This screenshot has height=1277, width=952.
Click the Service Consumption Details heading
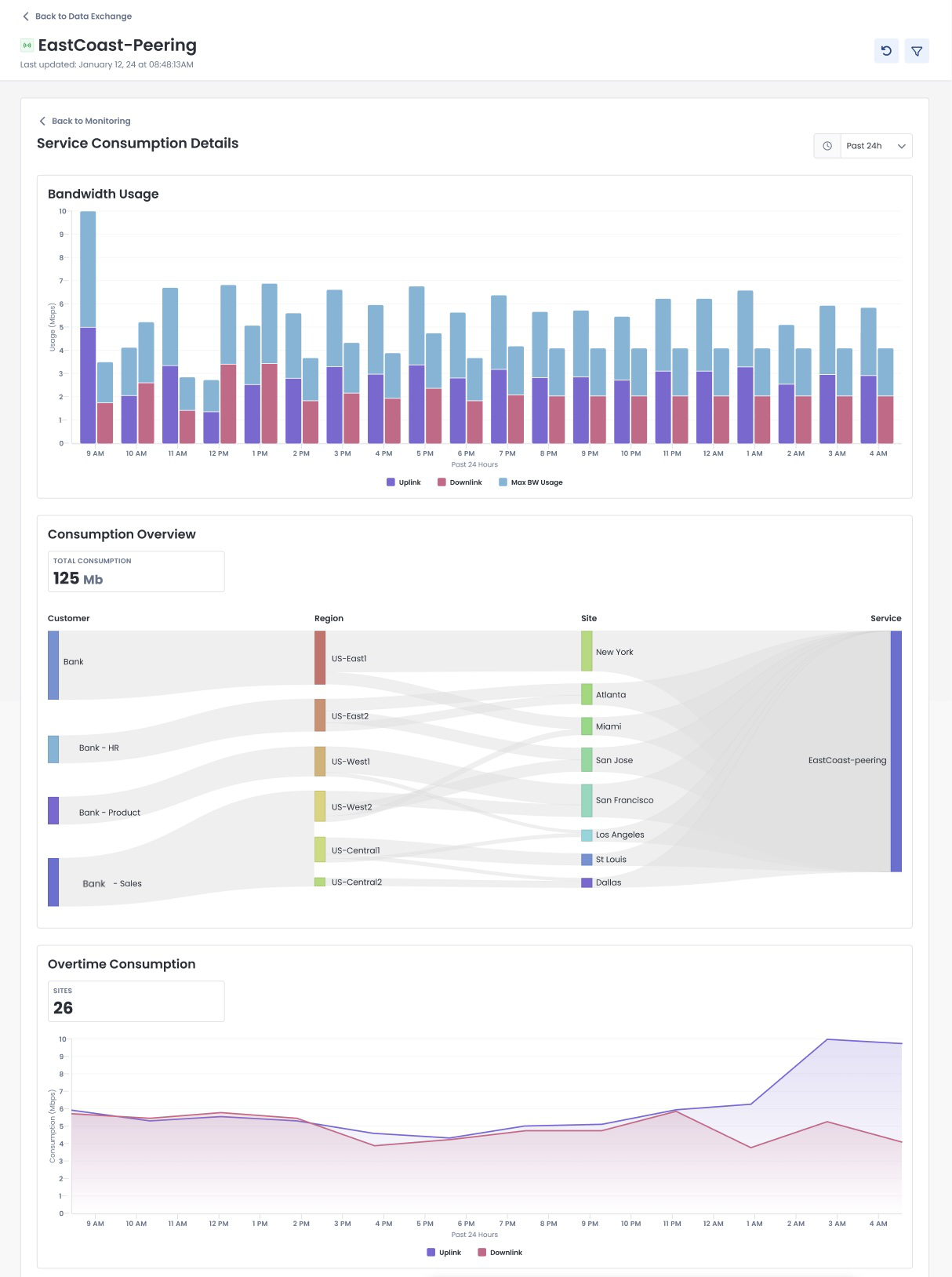pyautogui.click(x=138, y=144)
